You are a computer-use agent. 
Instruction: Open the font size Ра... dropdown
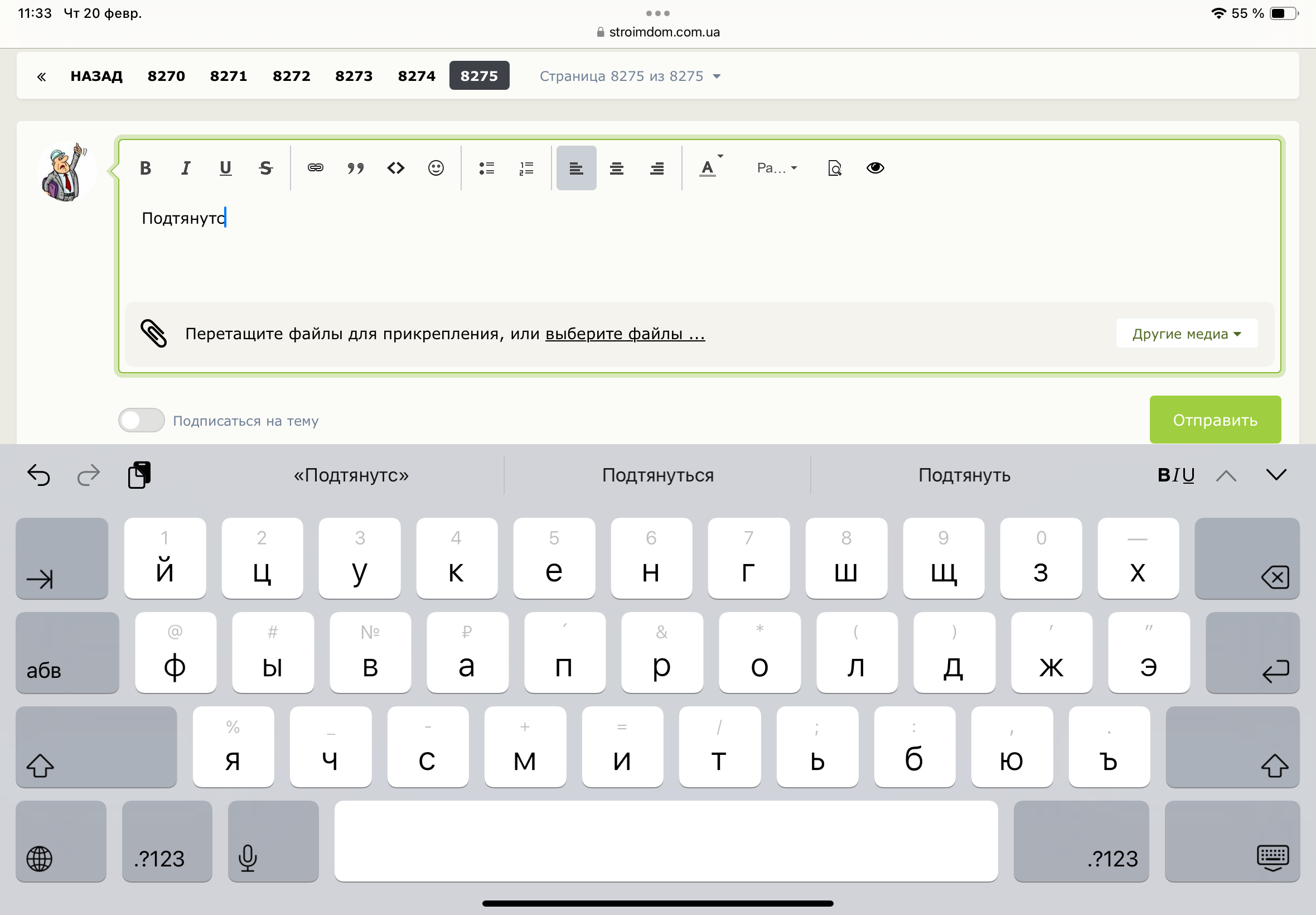777,168
